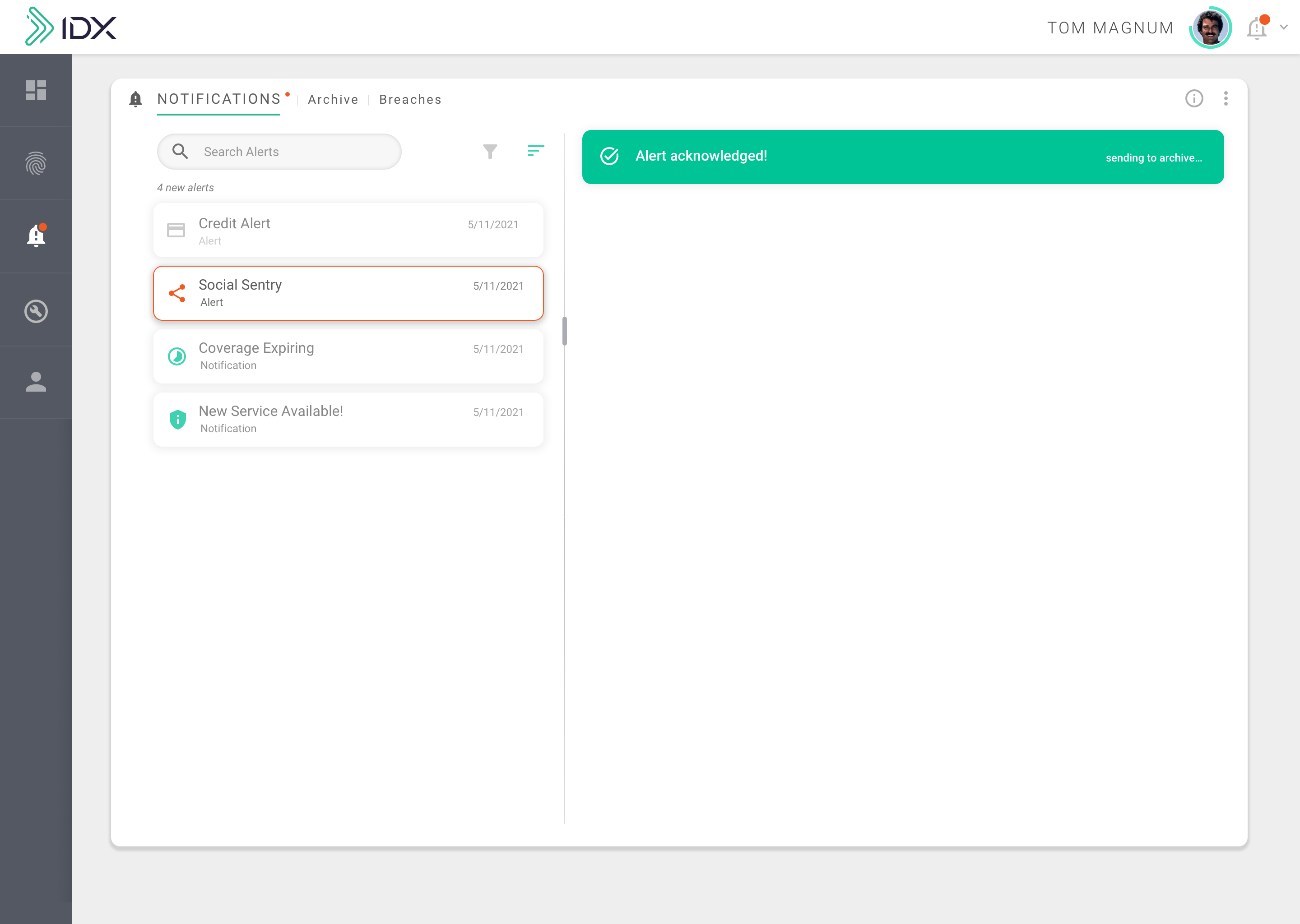Screen dimensions: 1300x924
Task: Select the Notifications tab
Action: click(218, 99)
